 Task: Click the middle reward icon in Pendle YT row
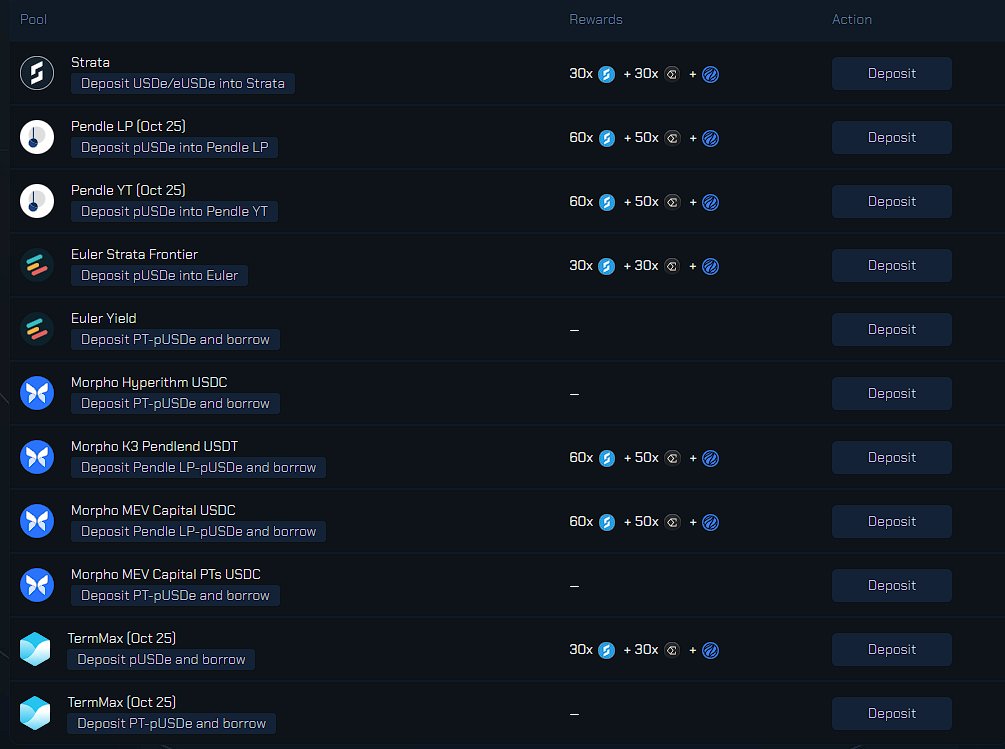[672, 202]
